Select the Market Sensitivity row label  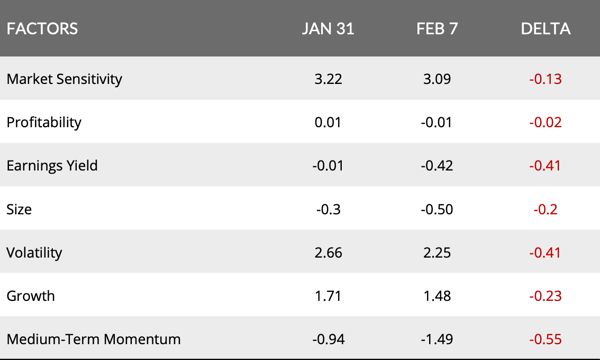click(64, 79)
